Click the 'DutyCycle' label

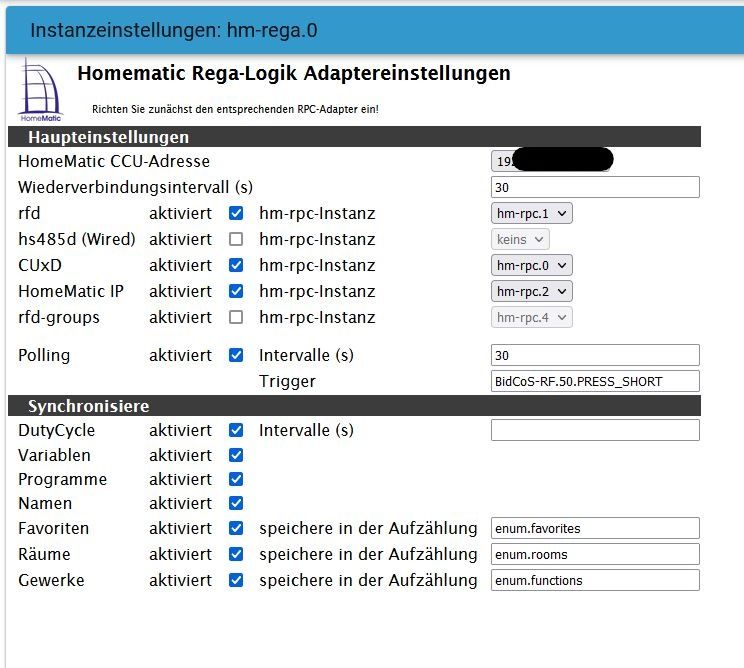pyautogui.click(x=56, y=430)
